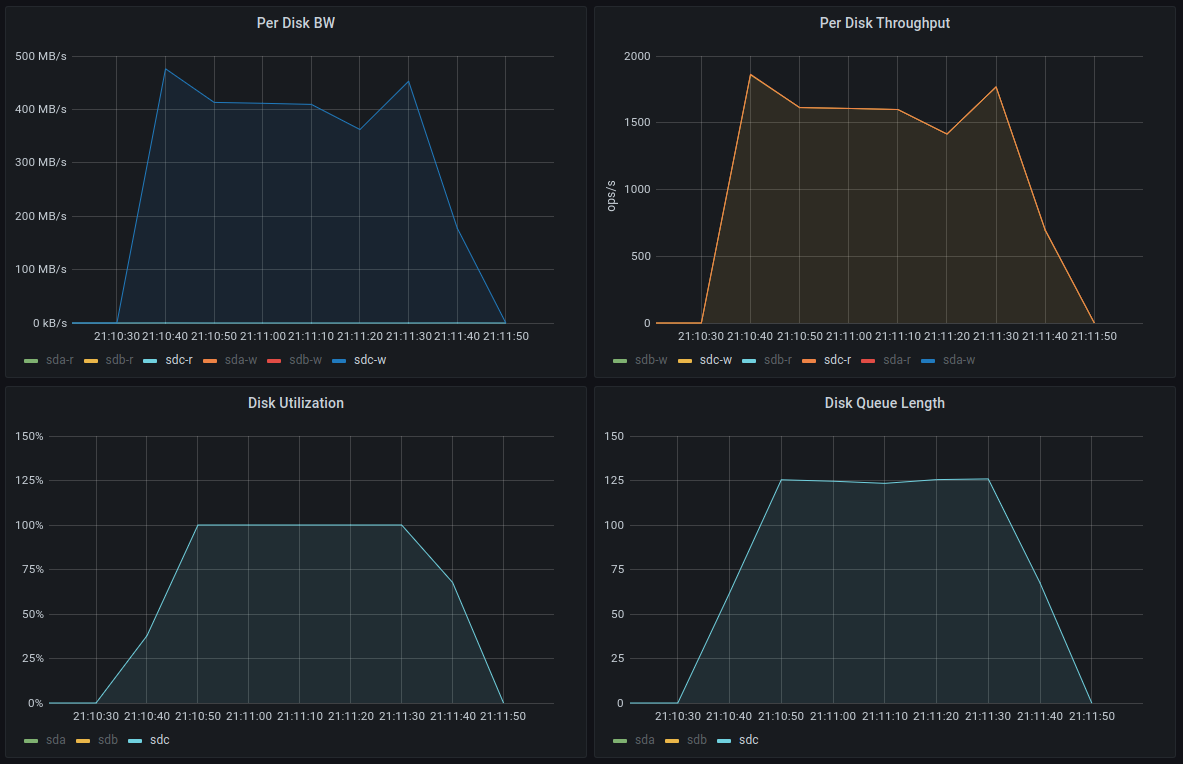Click the sdb-w green swatch in Throughput legend

[620, 361]
